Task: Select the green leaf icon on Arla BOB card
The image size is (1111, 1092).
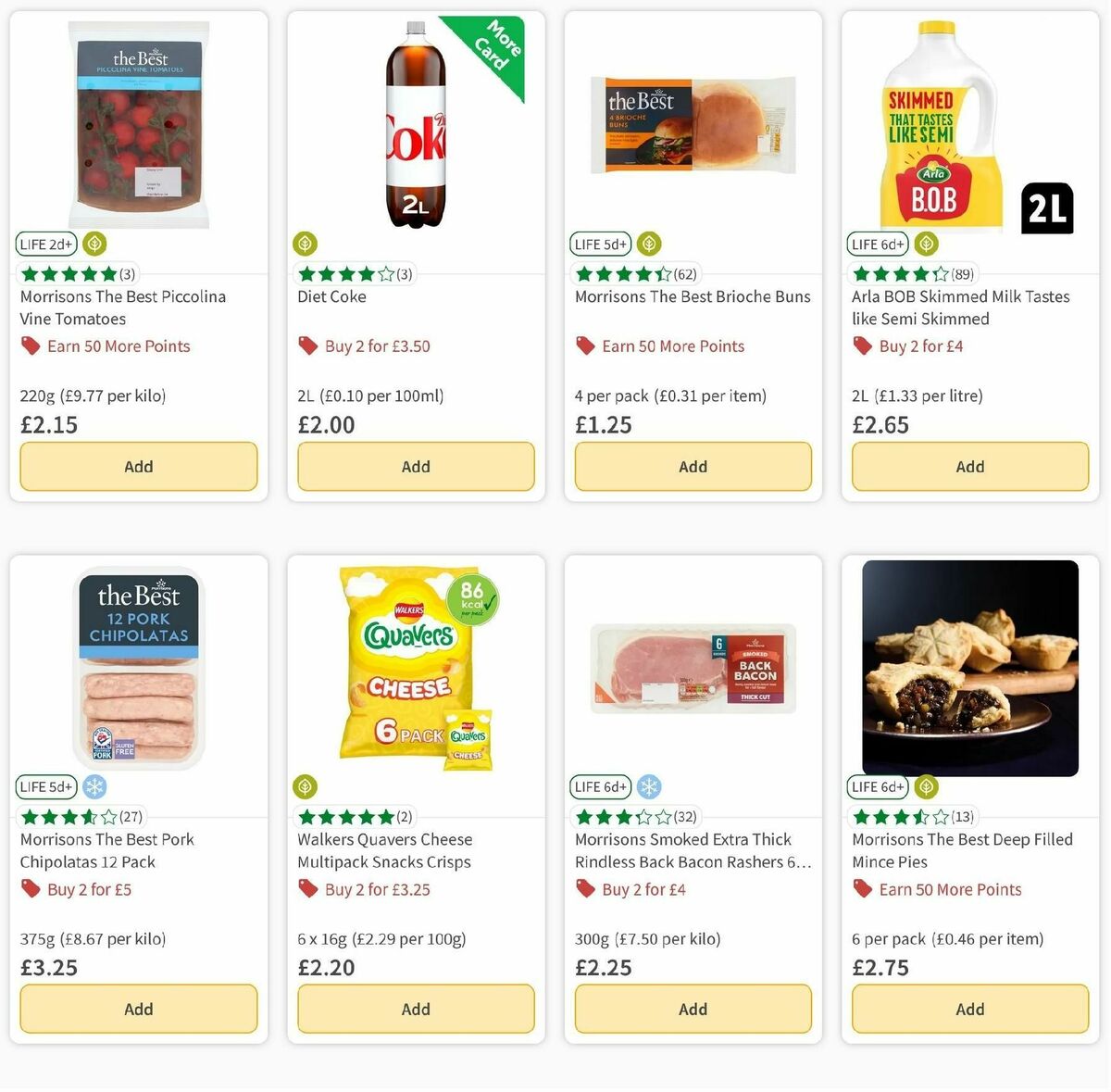Action: [x=926, y=244]
